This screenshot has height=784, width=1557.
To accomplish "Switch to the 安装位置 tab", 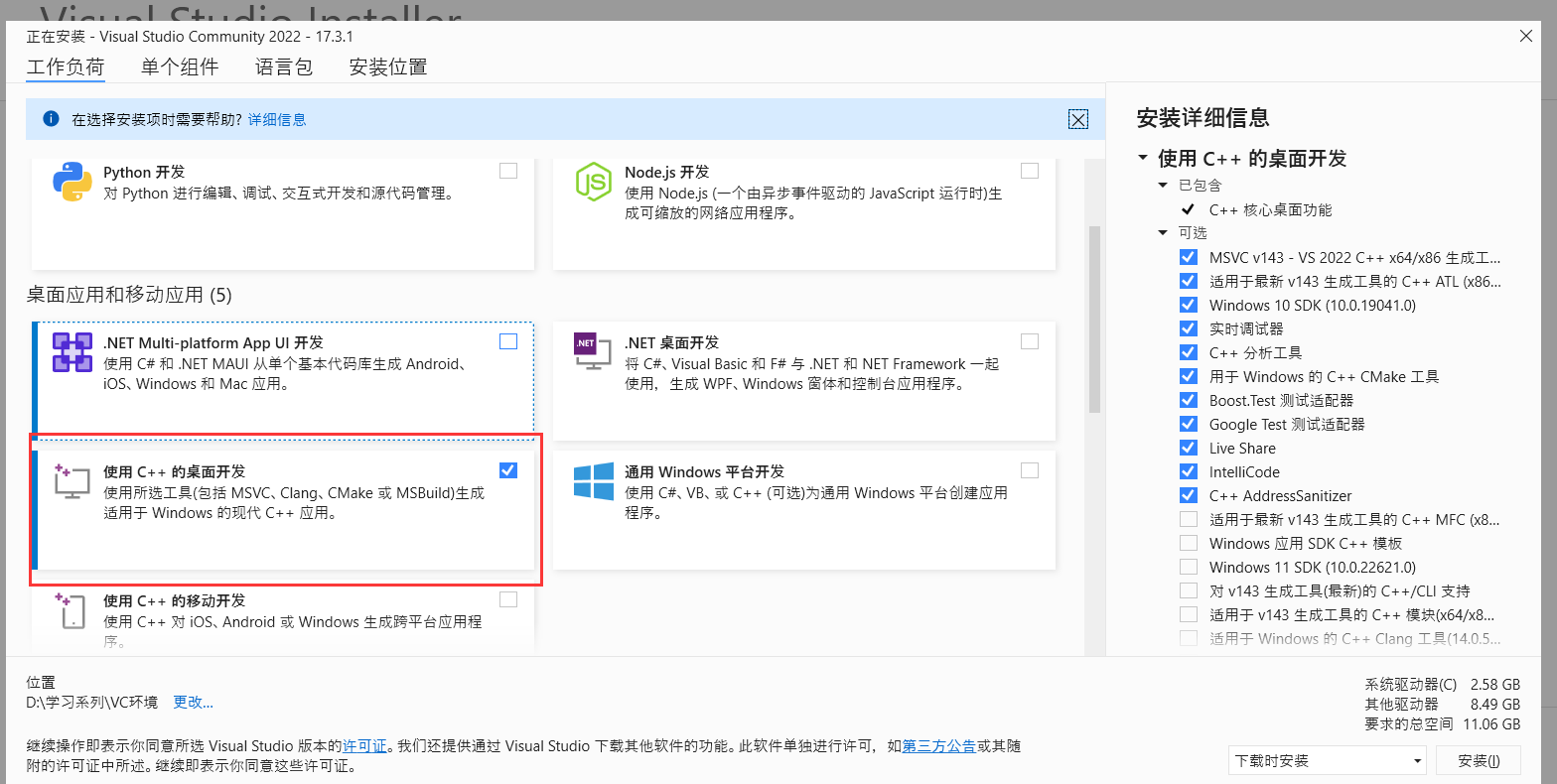I will [388, 67].
